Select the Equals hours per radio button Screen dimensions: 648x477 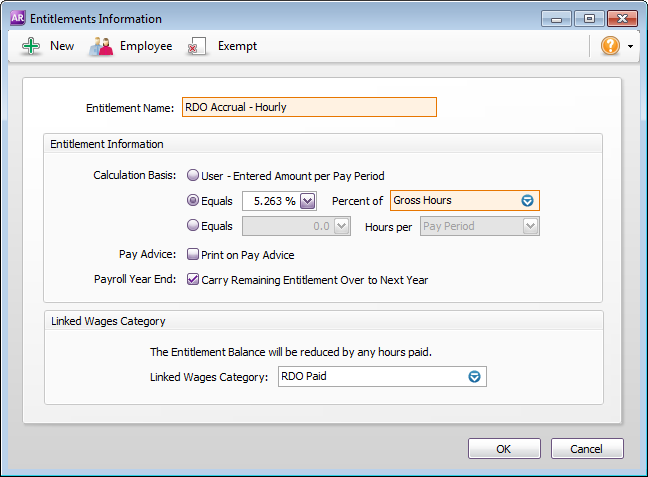pyautogui.click(x=193, y=225)
